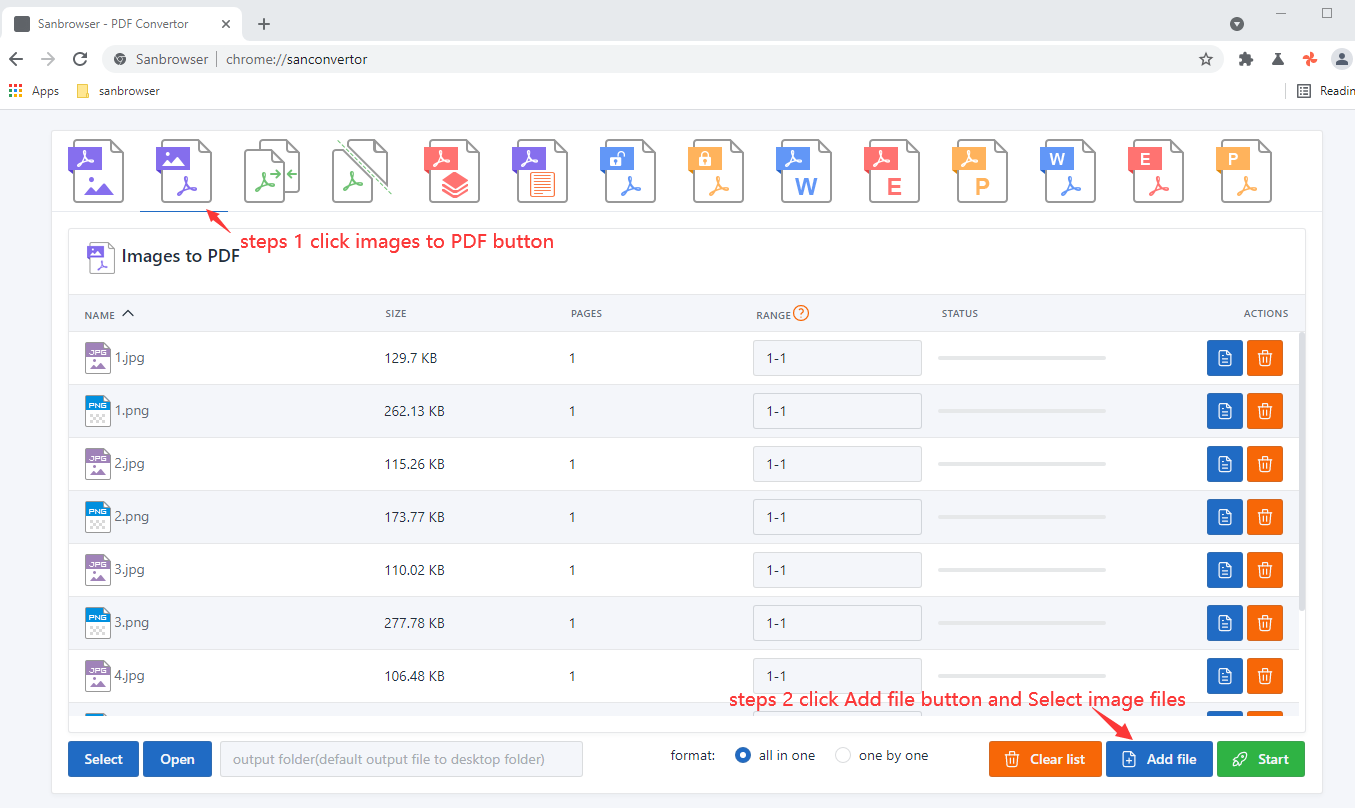
Task: Open the Merge PDF tool
Action: pos(272,170)
